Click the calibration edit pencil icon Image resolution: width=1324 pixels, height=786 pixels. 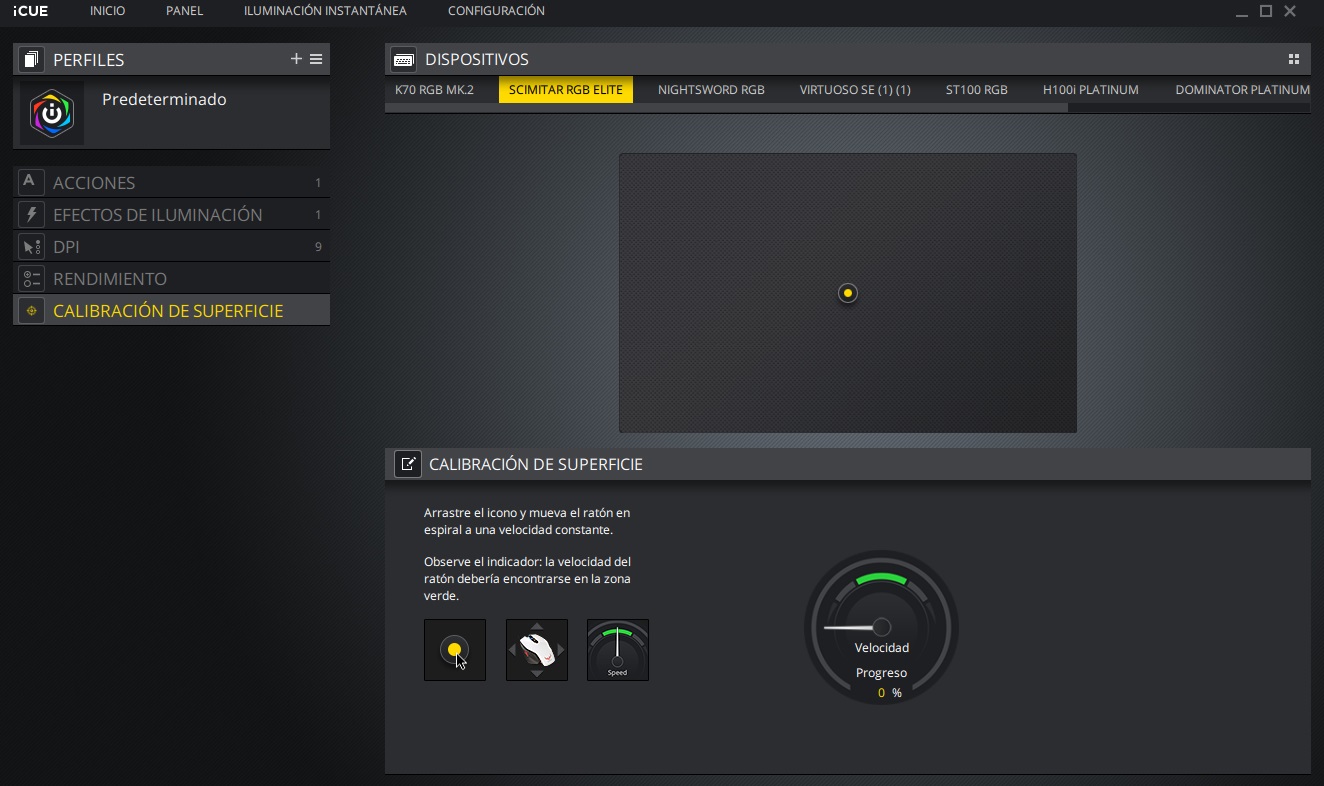click(x=408, y=464)
